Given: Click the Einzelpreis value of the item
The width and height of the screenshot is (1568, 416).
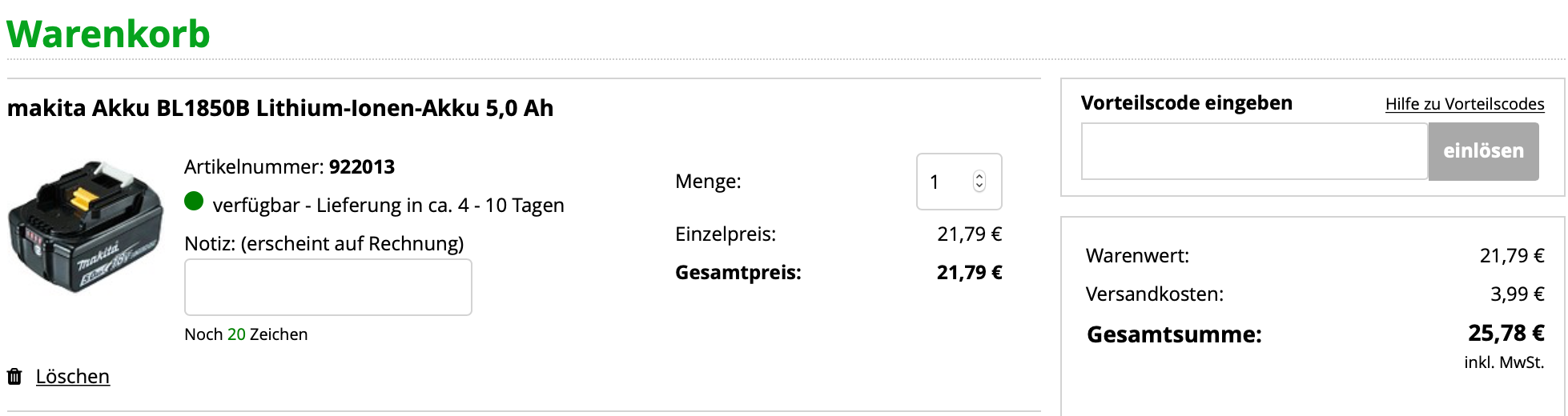Looking at the screenshot, I should tap(969, 234).
